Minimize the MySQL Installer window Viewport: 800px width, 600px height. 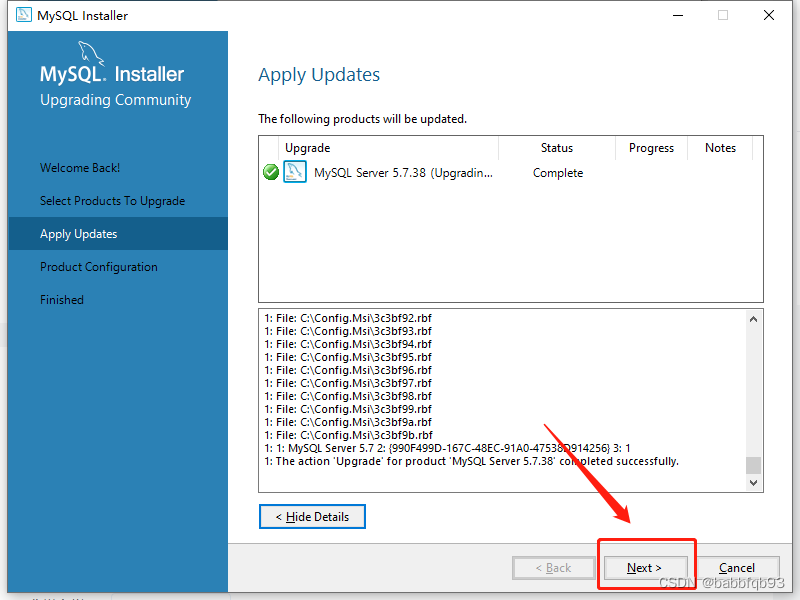[x=678, y=15]
